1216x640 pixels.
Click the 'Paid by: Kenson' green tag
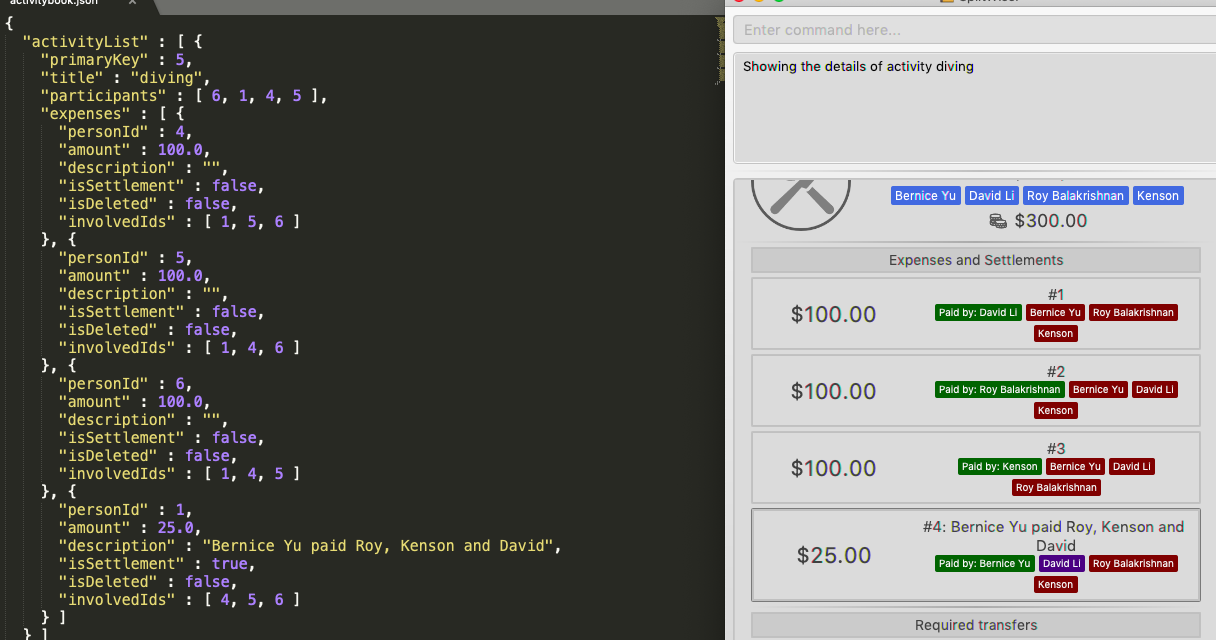(x=1000, y=467)
